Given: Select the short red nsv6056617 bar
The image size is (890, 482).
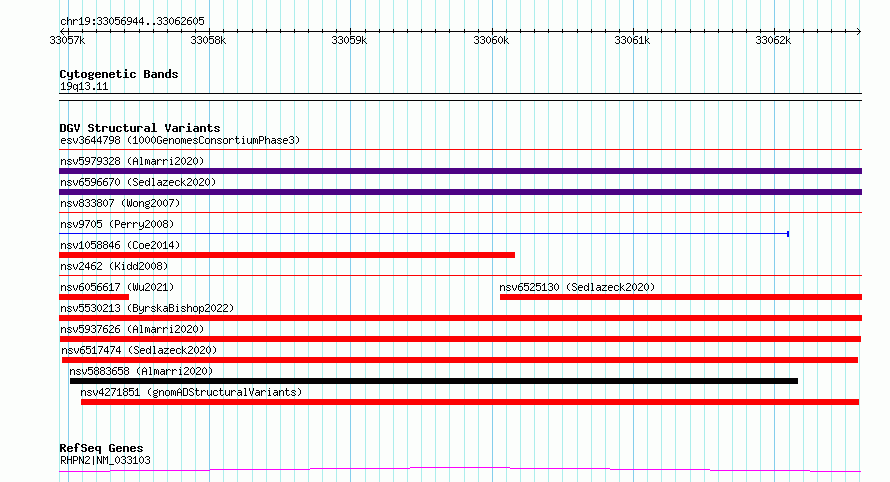Looking at the screenshot, I should point(94,297).
